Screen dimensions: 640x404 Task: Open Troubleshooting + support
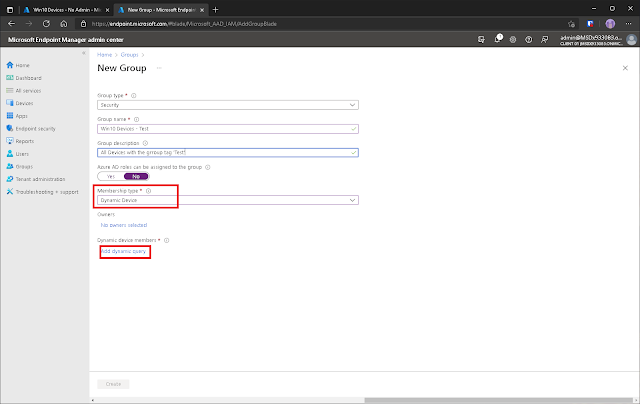[42, 192]
